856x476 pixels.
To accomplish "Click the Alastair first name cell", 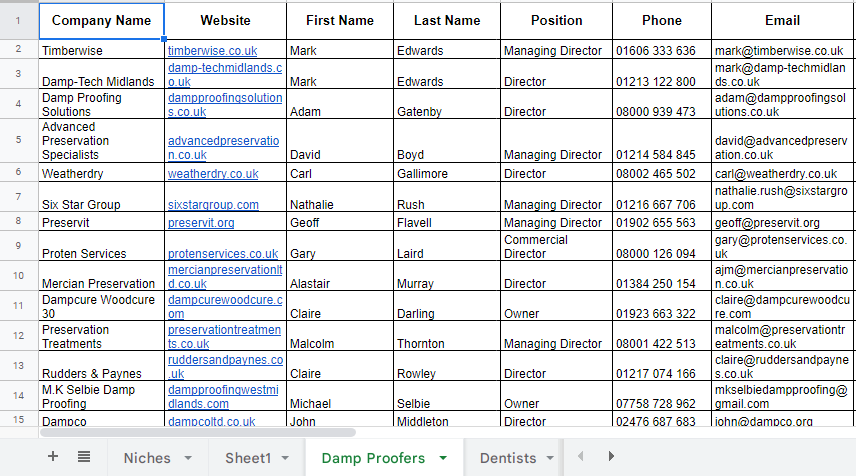I will click(340, 276).
